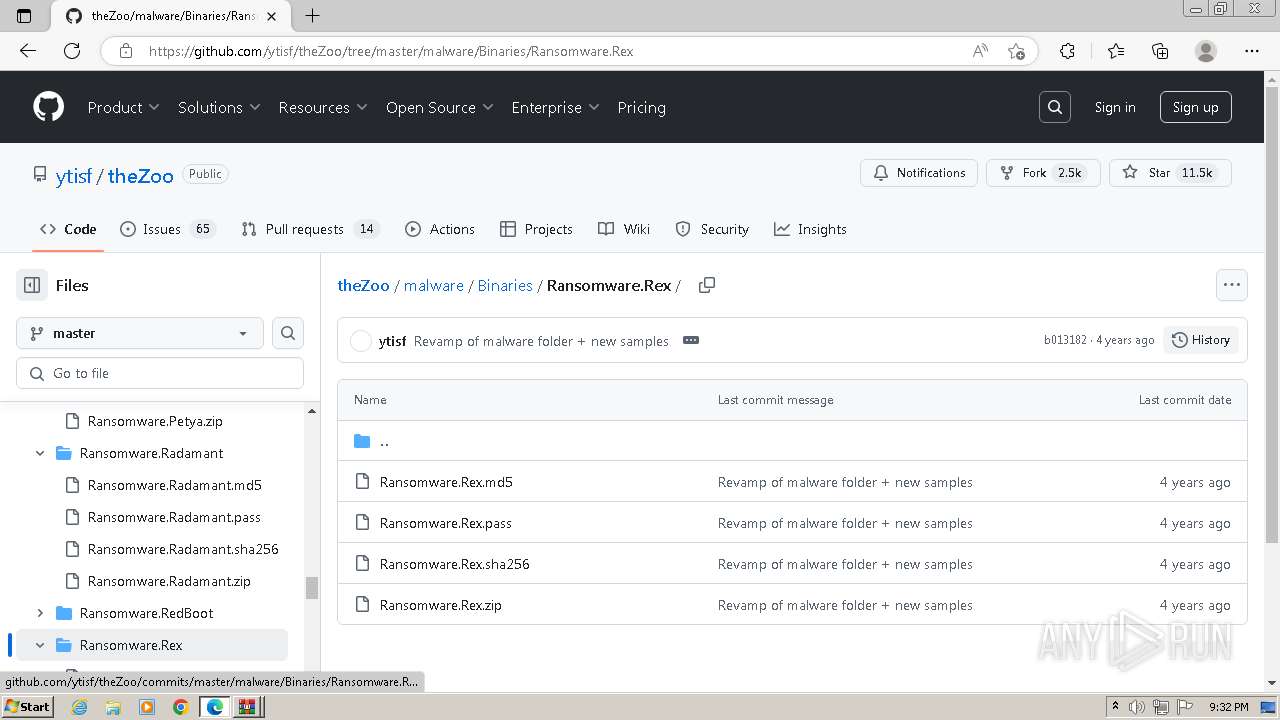Click the GitHub logo icon
The width and height of the screenshot is (1280, 720).
pyautogui.click(x=48, y=107)
